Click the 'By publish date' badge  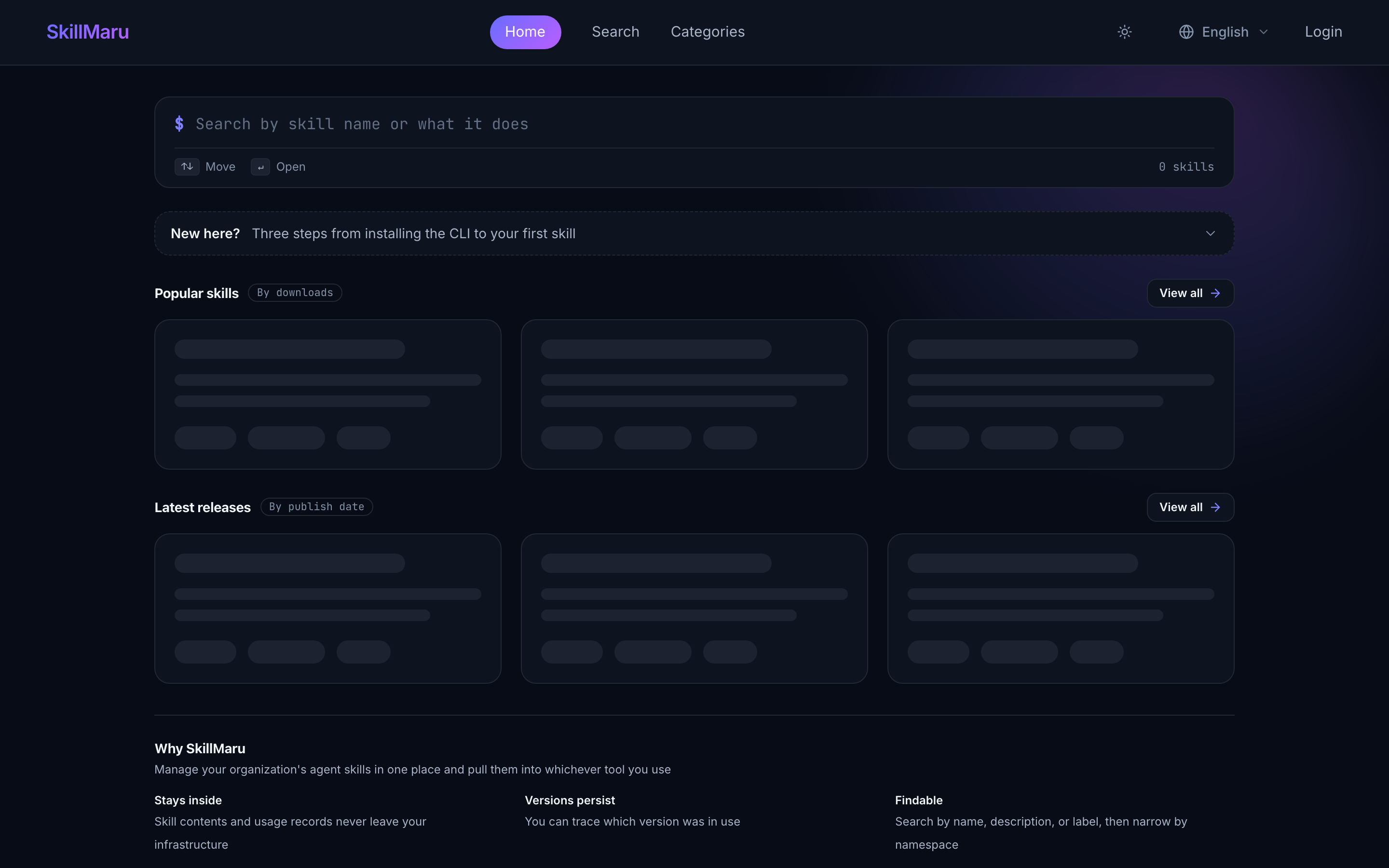point(317,507)
